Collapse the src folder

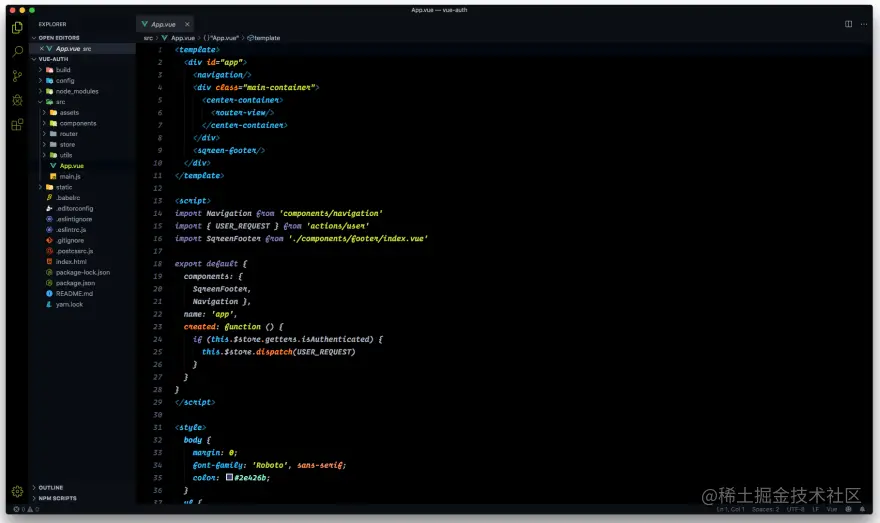[x=60, y=102]
